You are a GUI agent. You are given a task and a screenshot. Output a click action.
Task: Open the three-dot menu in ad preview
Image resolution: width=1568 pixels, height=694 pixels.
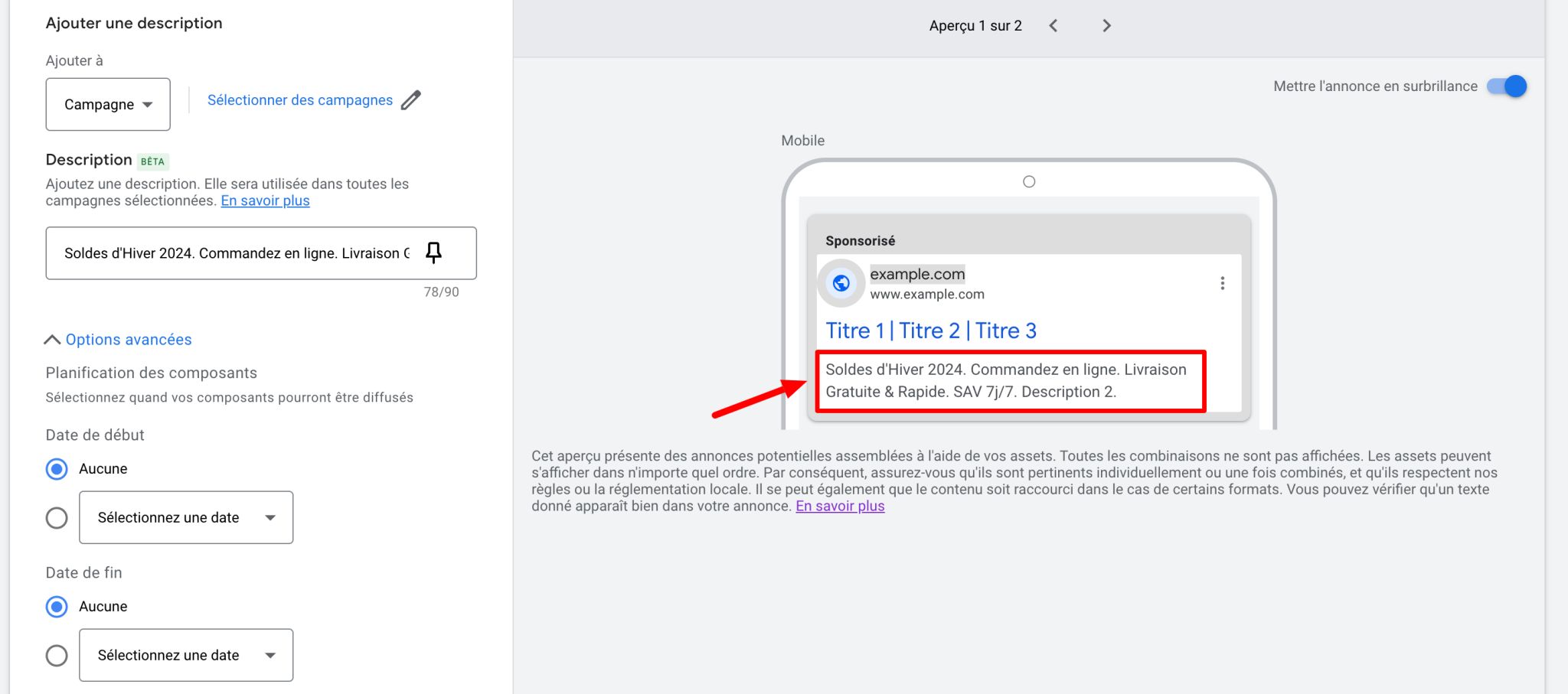(1222, 283)
